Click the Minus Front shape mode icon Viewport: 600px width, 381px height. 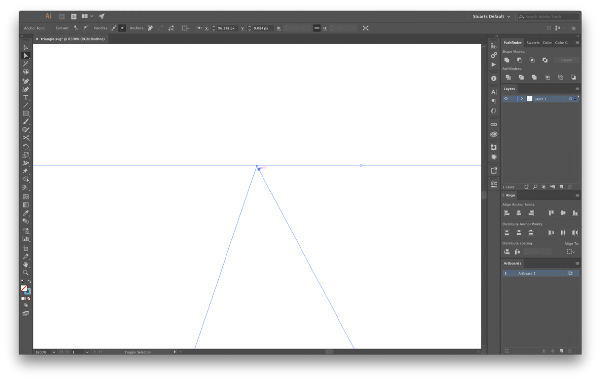[x=519, y=60]
